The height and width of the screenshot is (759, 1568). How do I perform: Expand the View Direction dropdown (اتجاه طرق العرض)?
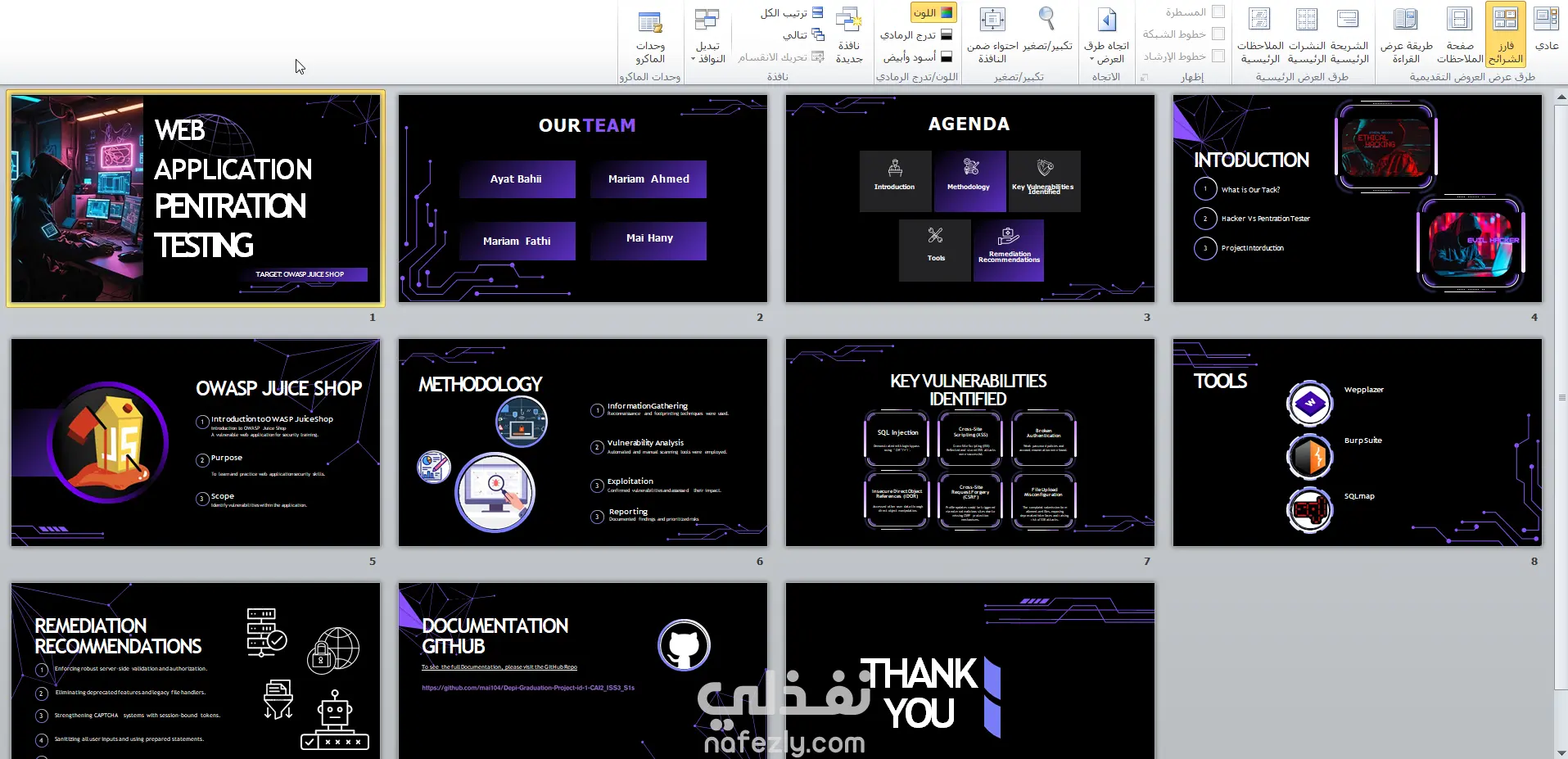(1106, 34)
